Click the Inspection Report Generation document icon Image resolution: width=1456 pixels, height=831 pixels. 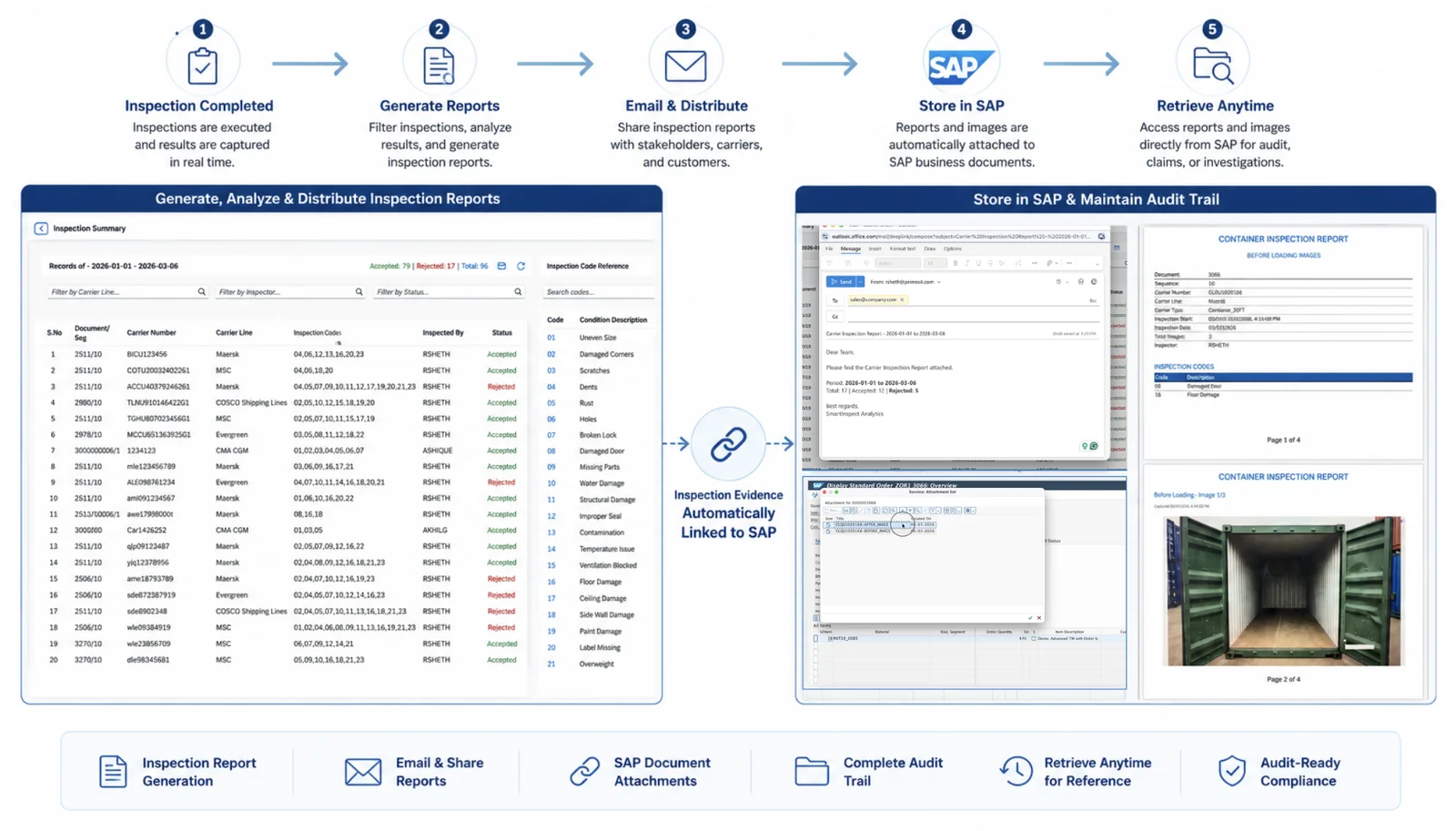pyautogui.click(x=113, y=772)
